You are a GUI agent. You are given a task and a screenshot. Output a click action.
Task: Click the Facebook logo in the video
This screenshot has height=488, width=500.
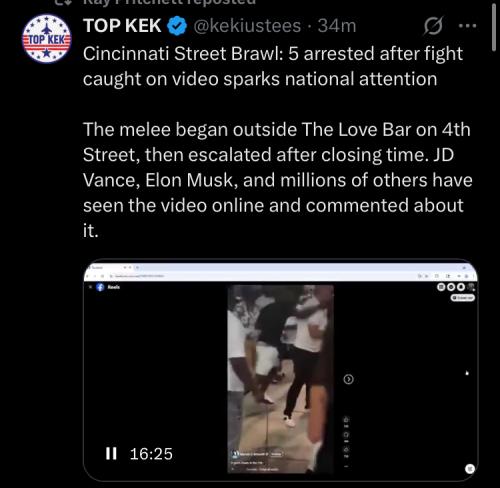coord(100,287)
